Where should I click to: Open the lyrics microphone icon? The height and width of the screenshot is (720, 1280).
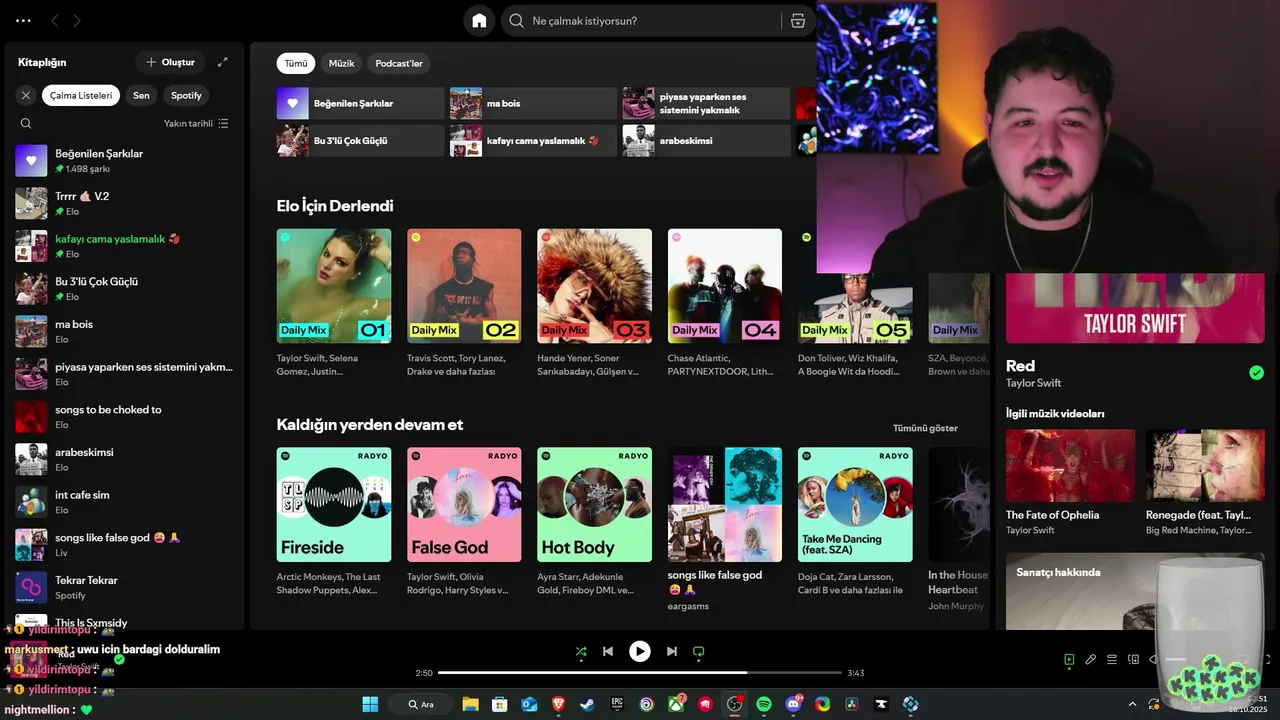[x=1091, y=660]
